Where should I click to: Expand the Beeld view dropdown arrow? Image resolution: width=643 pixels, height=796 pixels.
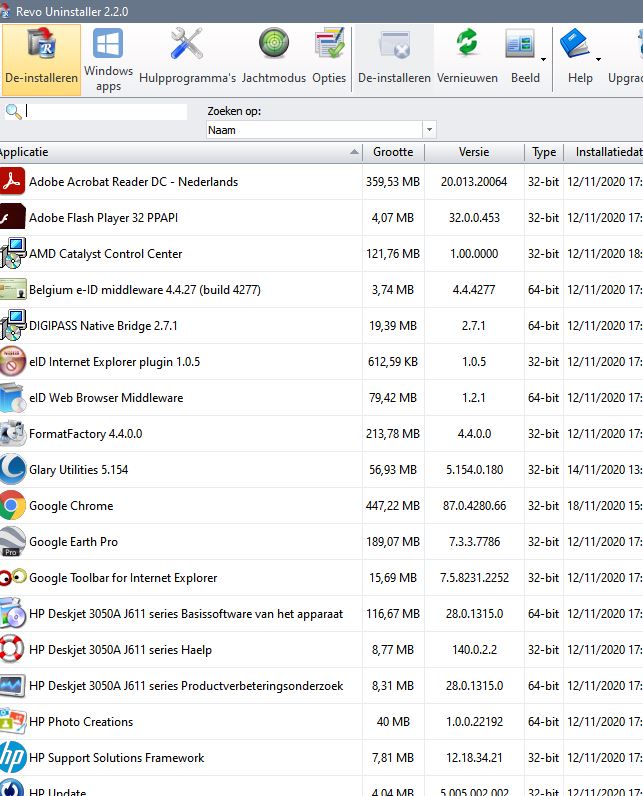click(x=544, y=60)
